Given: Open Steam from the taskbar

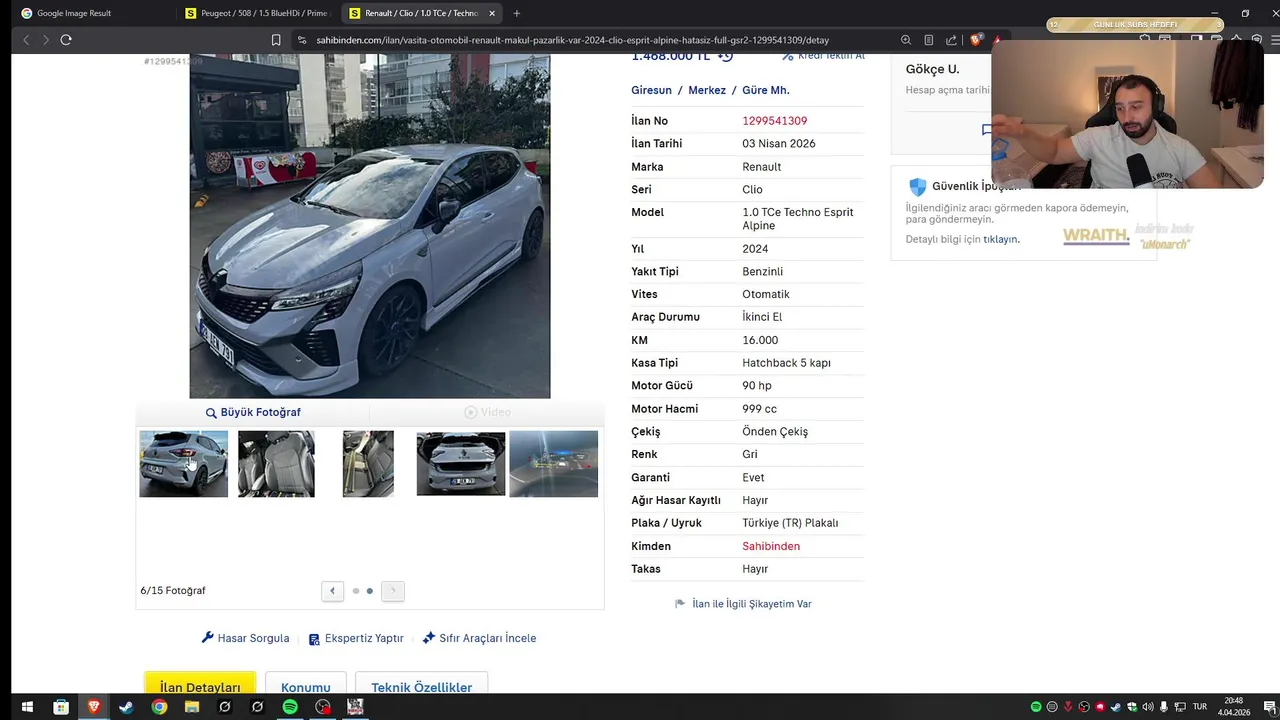Looking at the screenshot, I should point(126,707).
